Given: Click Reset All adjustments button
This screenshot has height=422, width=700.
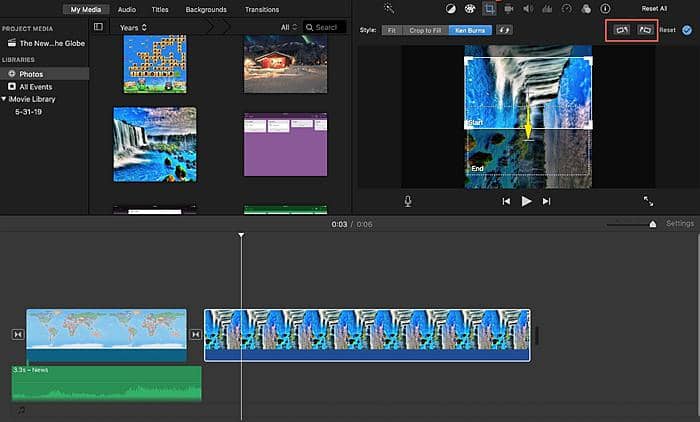Looking at the screenshot, I should coord(654,8).
